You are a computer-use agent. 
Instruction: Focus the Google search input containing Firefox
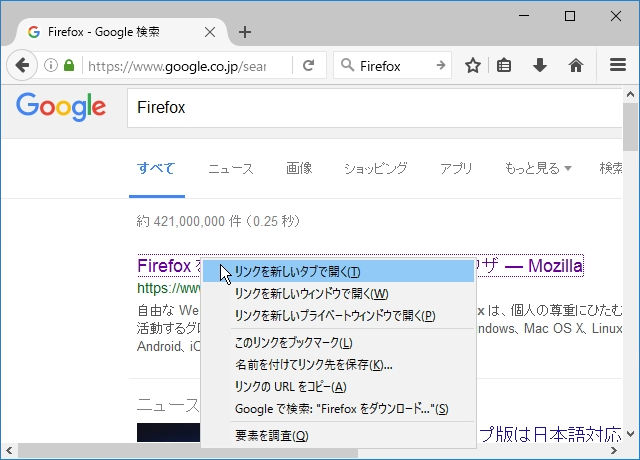click(375, 108)
